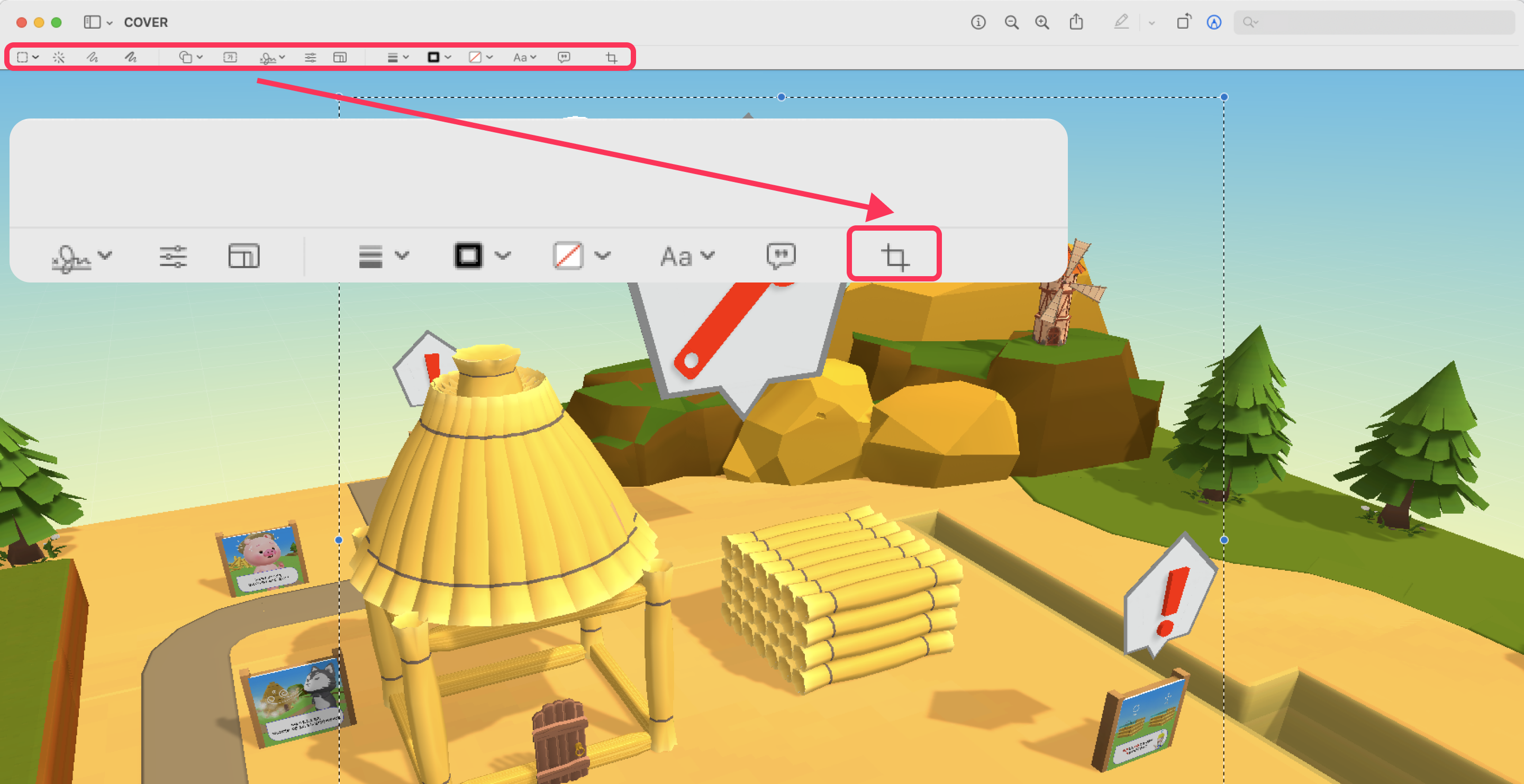The height and width of the screenshot is (784, 1524).
Task: Toggle the Markup toolbar with blue pen icon
Action: tap(1214, 22)
